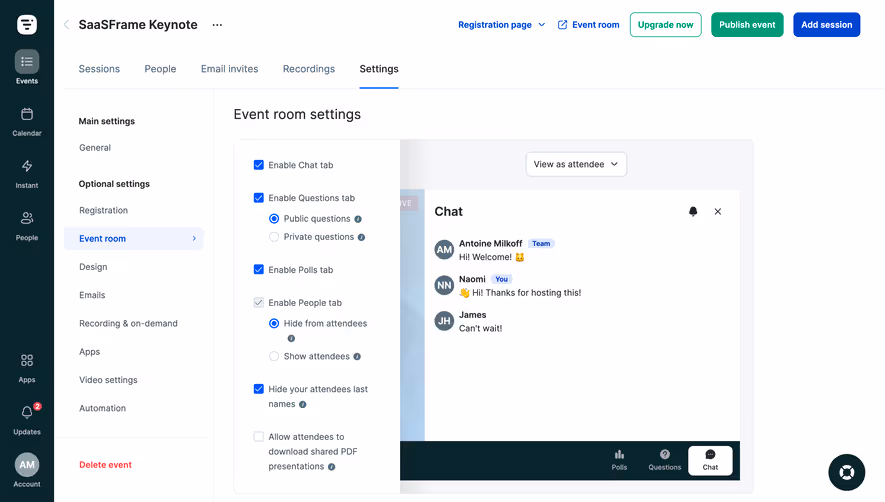
Task: Close the Chat preview panel with X
Action: click(718, 211)
